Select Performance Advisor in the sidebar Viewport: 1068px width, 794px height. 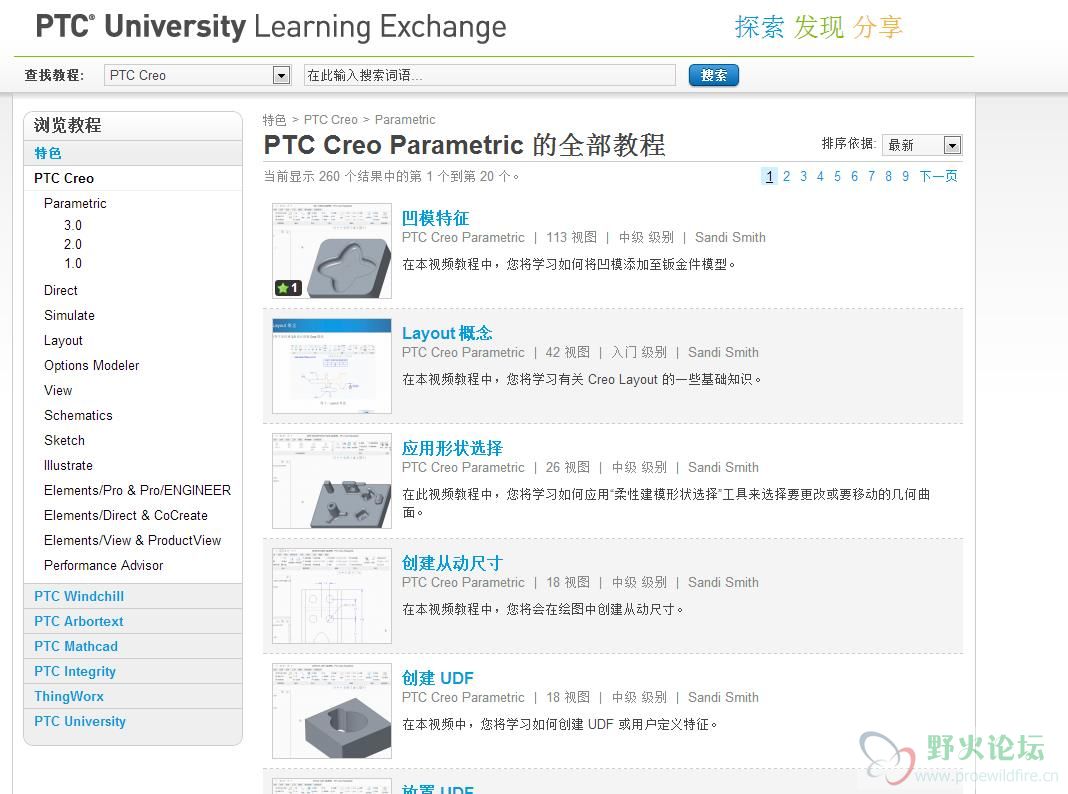tap(104, 566)
